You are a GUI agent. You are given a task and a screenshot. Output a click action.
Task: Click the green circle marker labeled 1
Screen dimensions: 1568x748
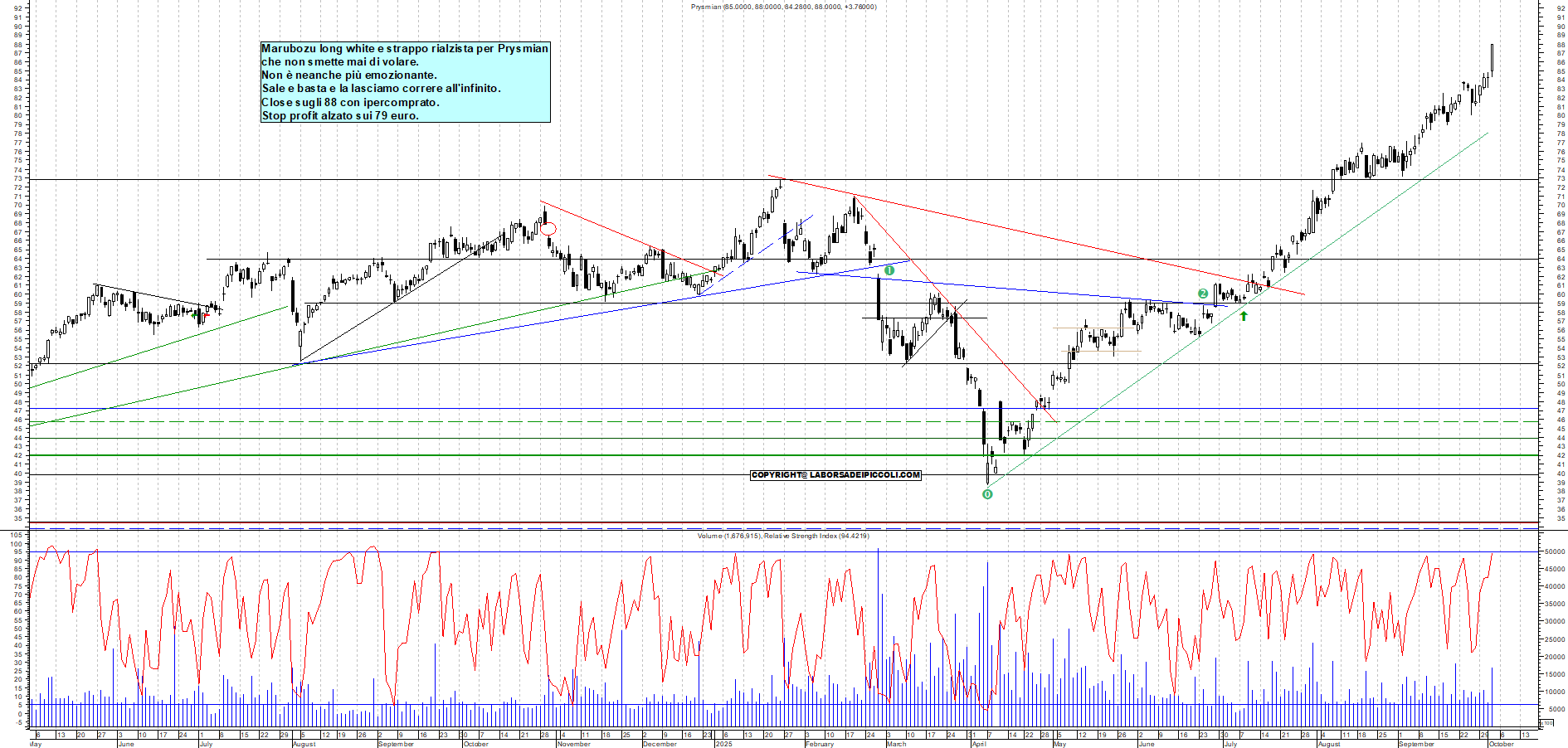(x=889, y=270)
